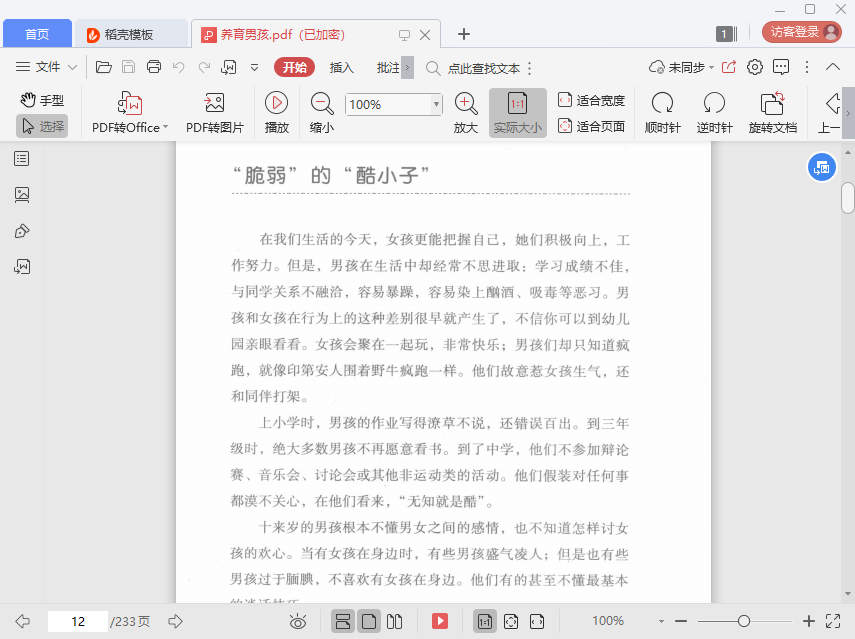Enable two-page view in status bar
This screenshot has width=855, height=639.
(x=395, y=621)
